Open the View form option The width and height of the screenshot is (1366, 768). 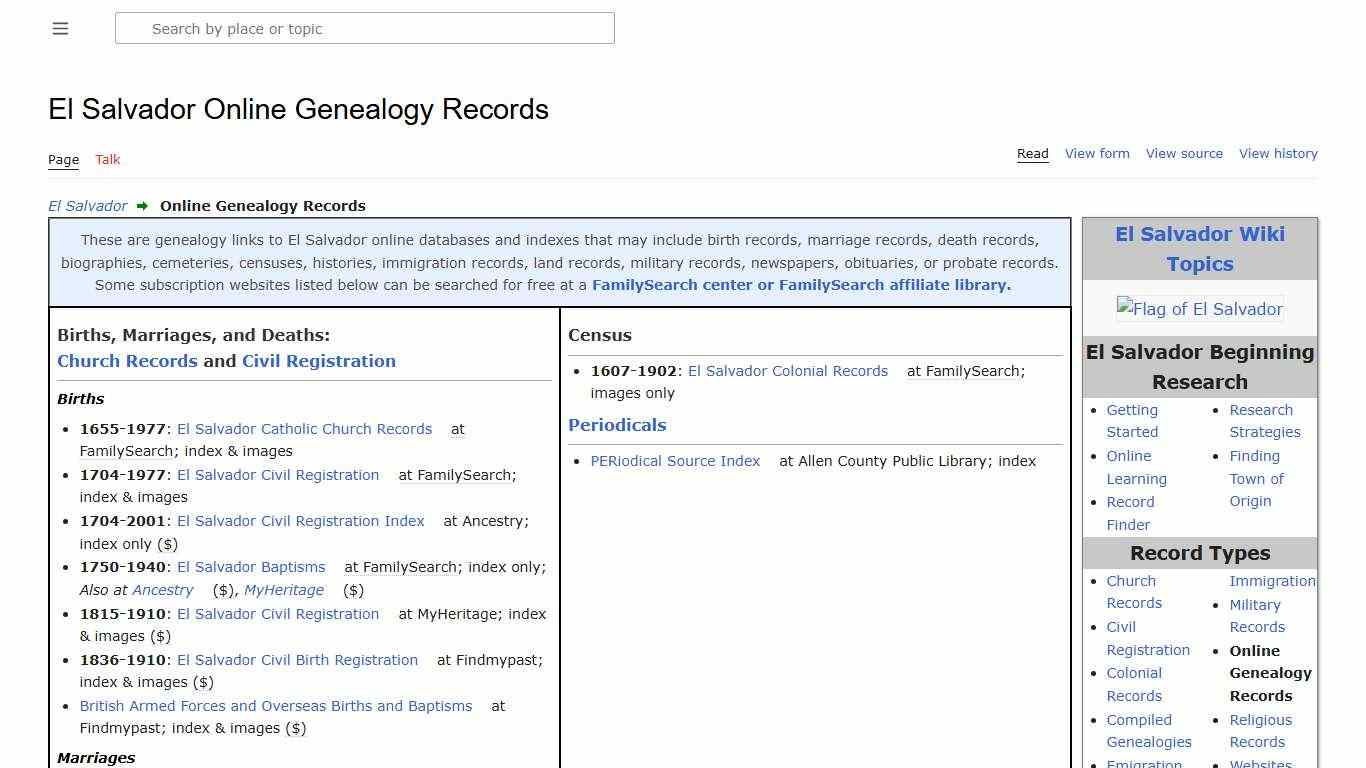[1096, 153]
